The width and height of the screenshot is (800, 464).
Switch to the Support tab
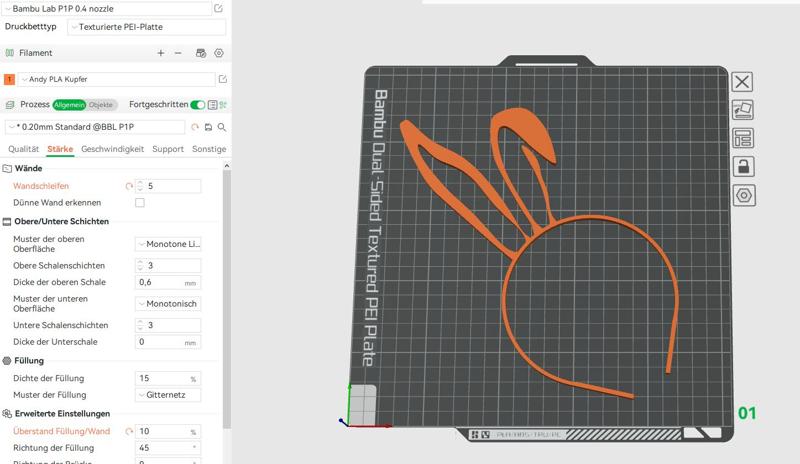[x=168, y=149]
